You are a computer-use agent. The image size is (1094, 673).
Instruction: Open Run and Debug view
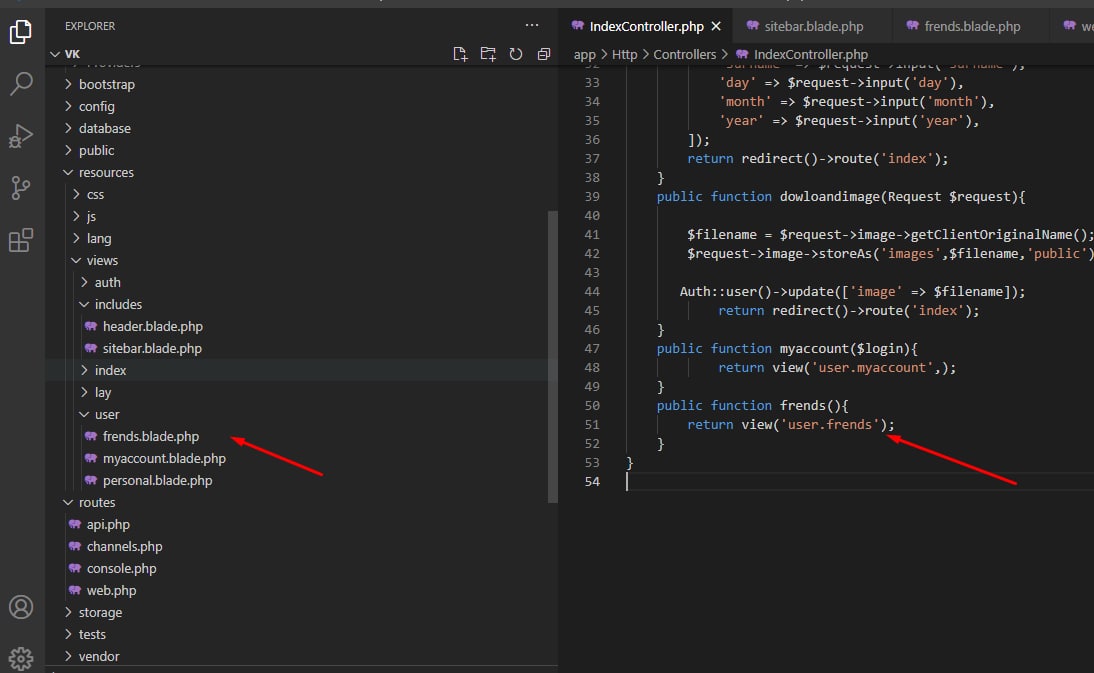pos(21,136)
